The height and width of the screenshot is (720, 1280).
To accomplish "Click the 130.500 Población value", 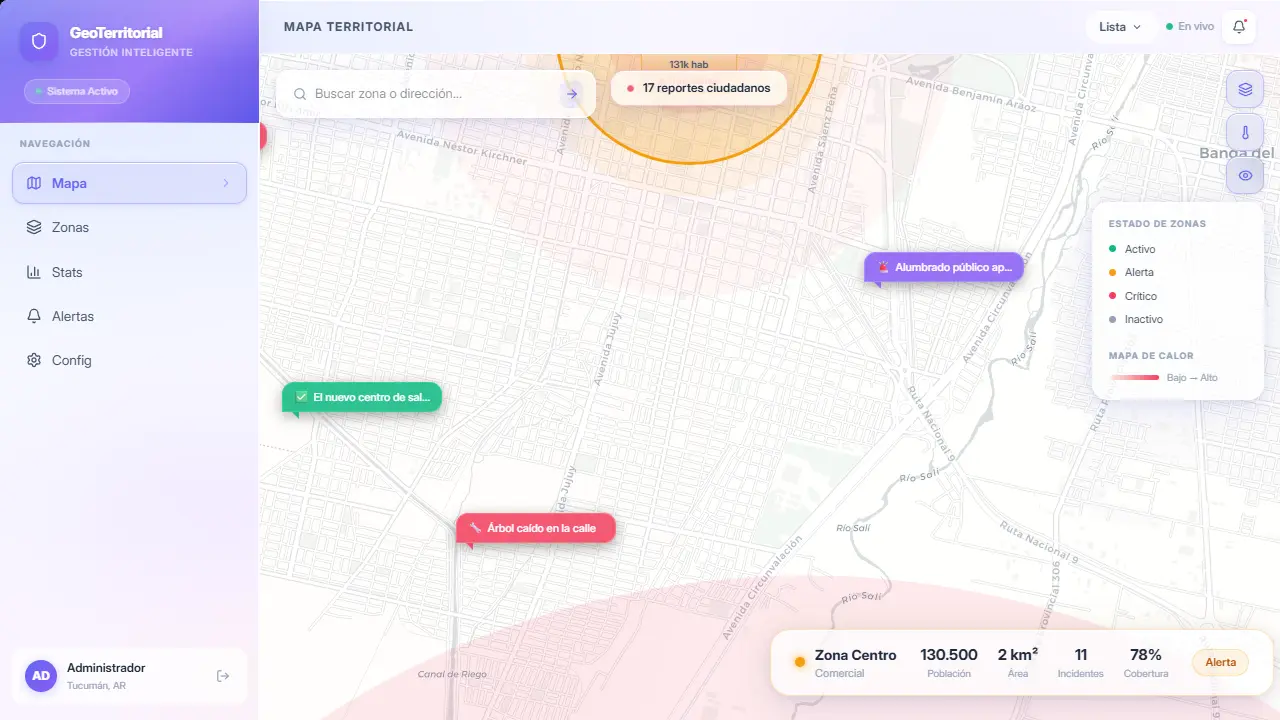I will [949, 655].
